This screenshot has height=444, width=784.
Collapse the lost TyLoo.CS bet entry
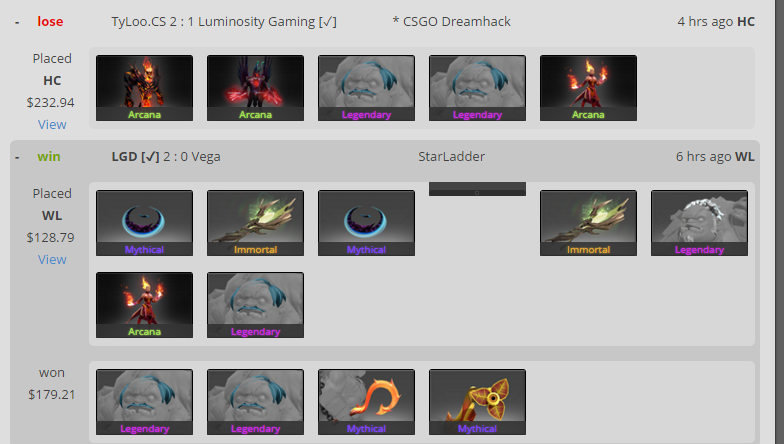[17, 22]
